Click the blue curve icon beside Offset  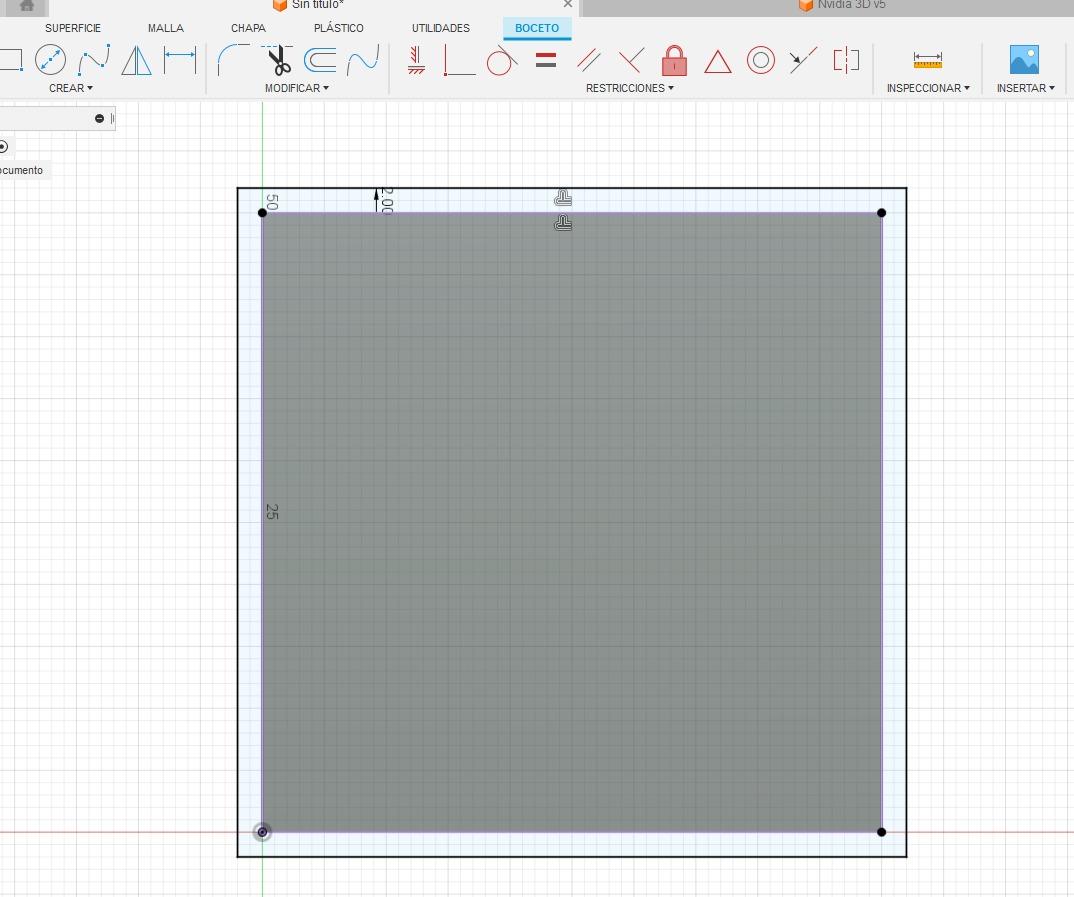pos(363,60)
